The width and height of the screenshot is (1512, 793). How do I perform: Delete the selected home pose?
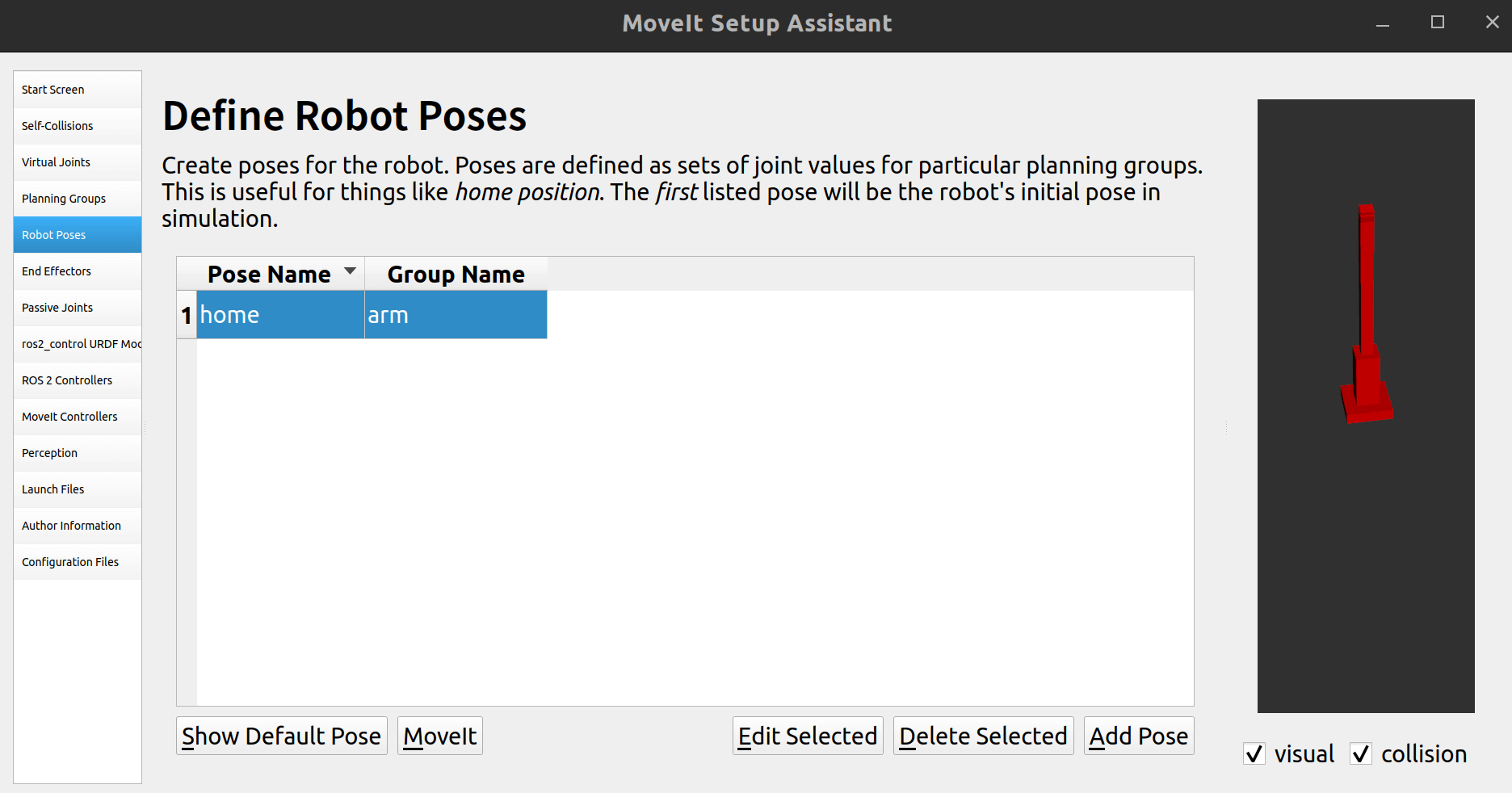coord(983,736)
